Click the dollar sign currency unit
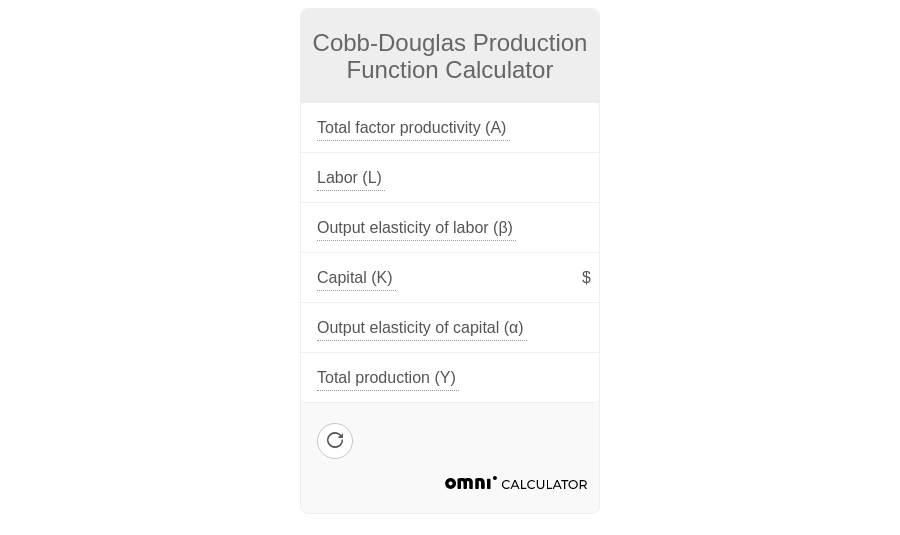The height and width of the screenshot is (535, 900). (x=586, y=278)
